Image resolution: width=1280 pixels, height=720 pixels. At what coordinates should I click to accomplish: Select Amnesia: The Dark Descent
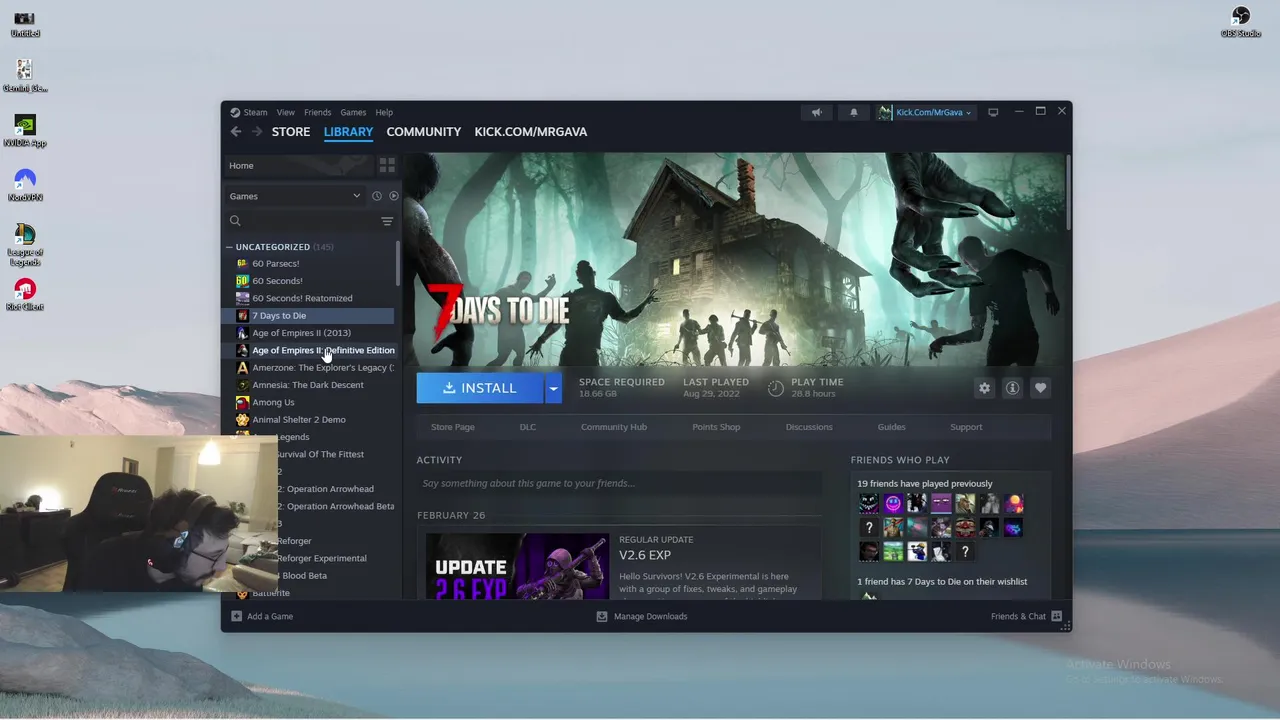pos(310,385)
